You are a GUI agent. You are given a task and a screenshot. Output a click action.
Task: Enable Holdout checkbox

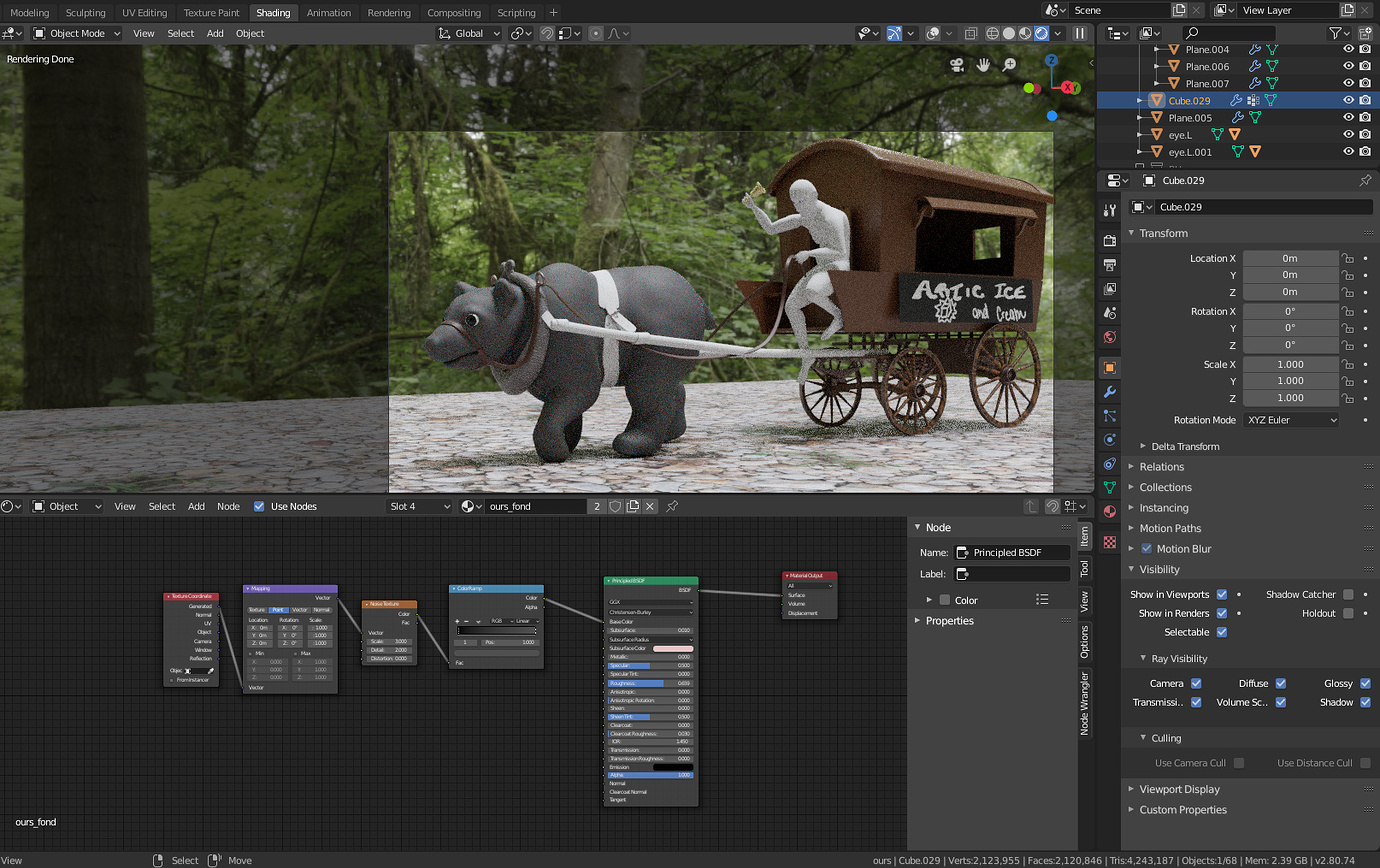(x=1348, y=613)
